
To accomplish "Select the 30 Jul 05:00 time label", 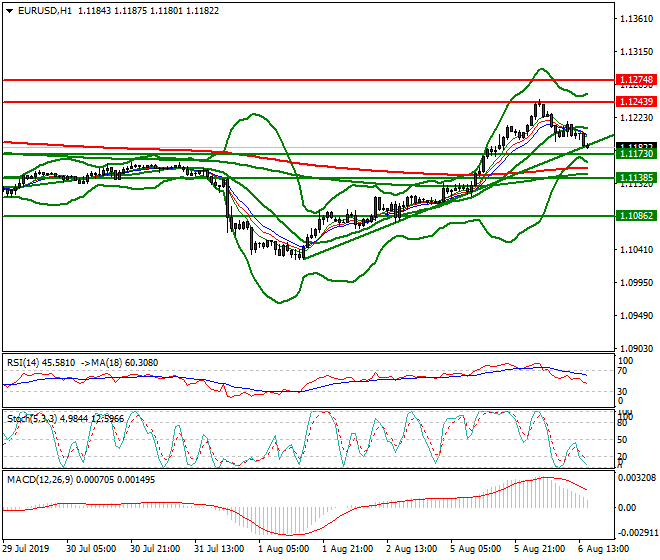I will tap(91, 549).
